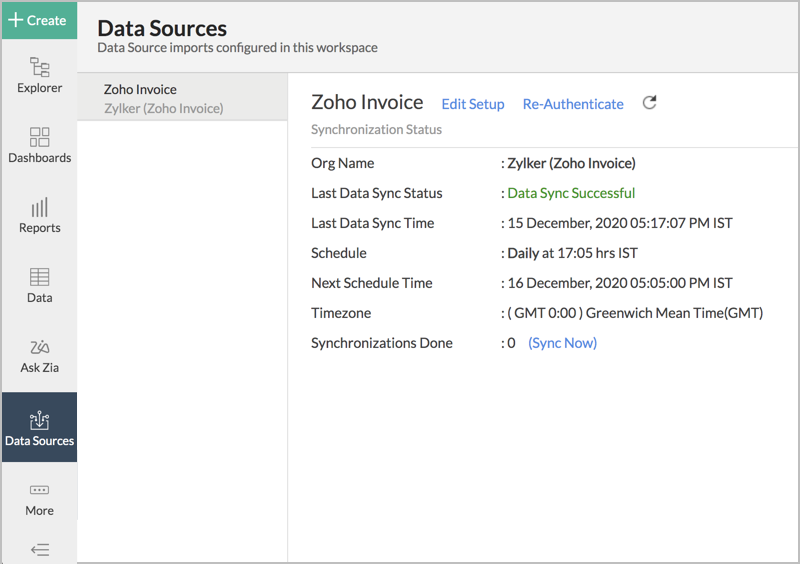Click the 'Zoho Invoice' title in detail panel
Image resolution: width=800 pixels, height=564 pixels.
pos(367,102)
